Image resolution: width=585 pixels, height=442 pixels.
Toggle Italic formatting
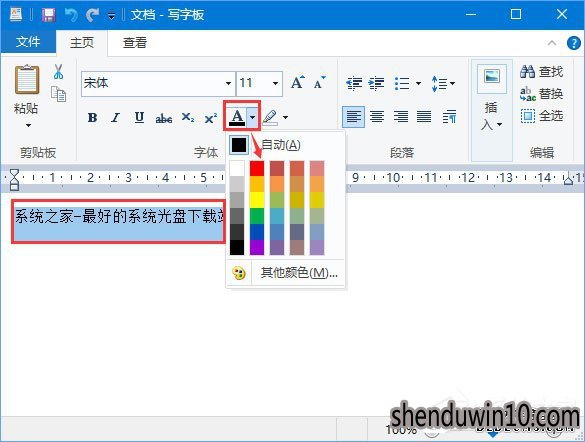click(116, 118)
